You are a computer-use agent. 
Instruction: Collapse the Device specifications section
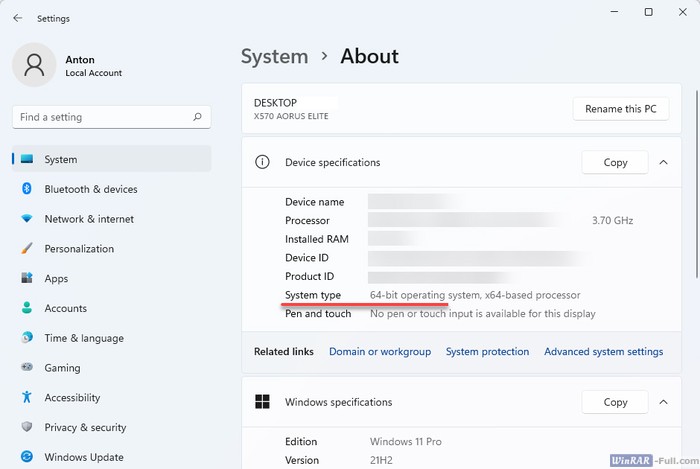pos(663,162)
